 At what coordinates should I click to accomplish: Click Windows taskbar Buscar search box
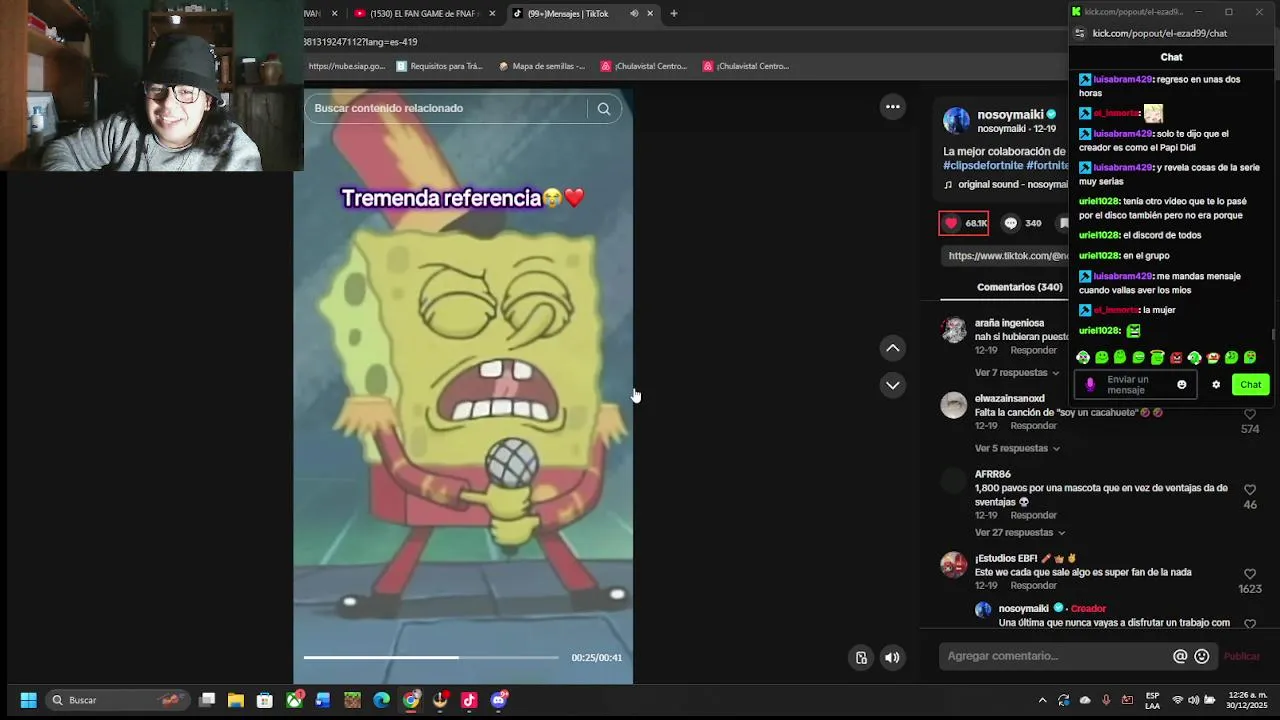(120, 700)
